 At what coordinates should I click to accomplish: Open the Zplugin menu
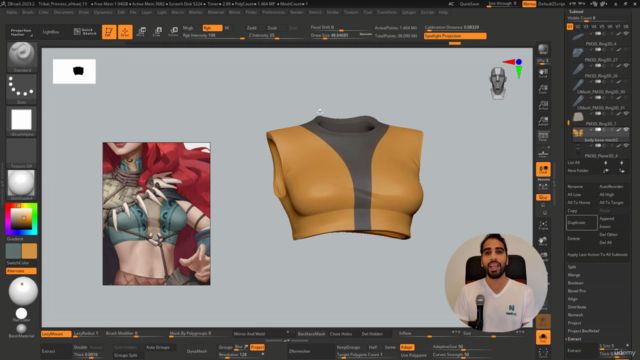pos(409,12)
